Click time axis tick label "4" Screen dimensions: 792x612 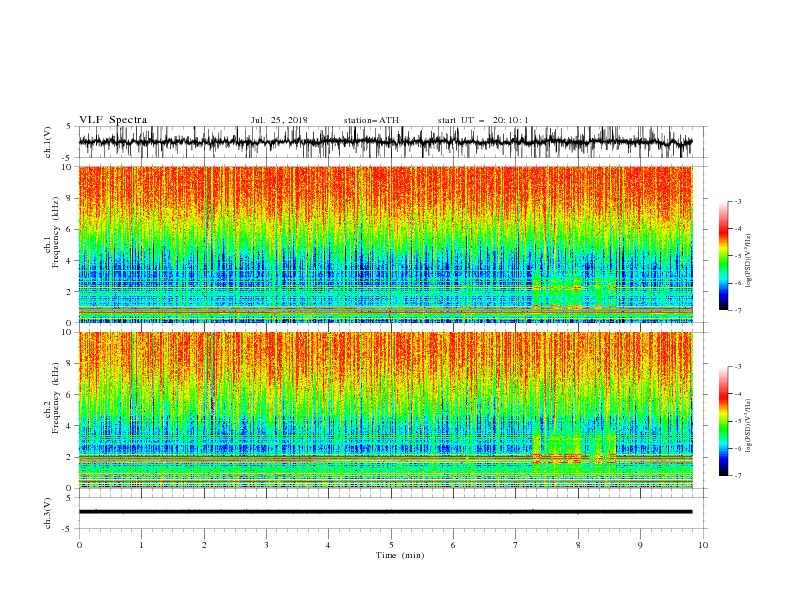point(328,545)
